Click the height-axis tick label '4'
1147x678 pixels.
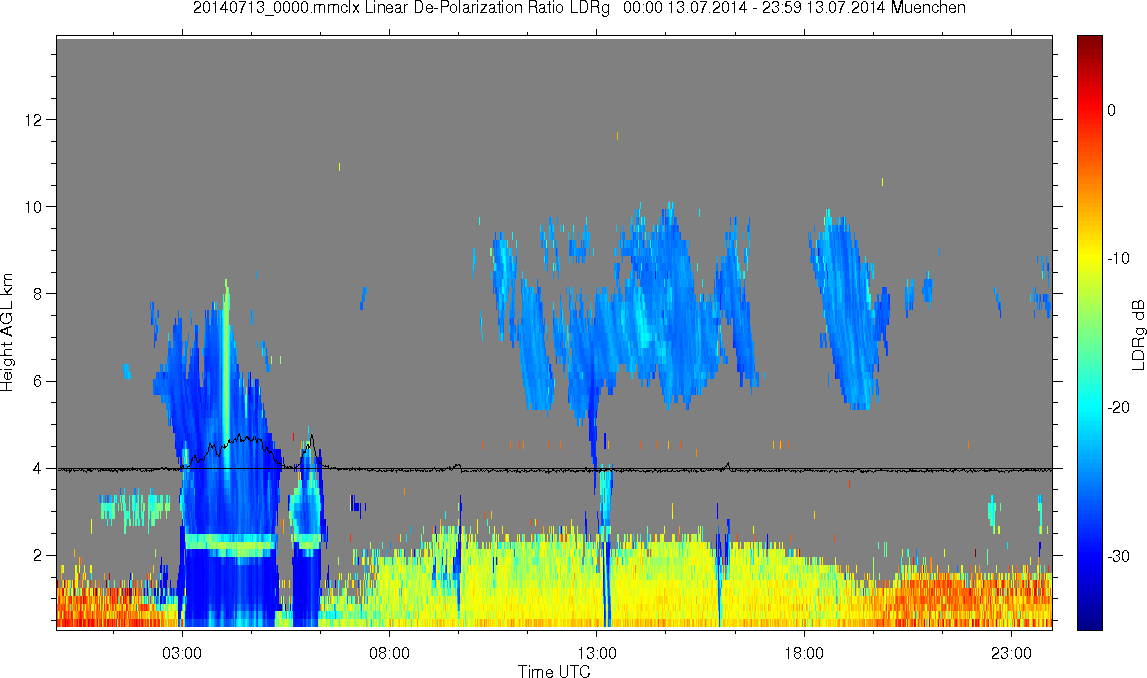[38, 469]
